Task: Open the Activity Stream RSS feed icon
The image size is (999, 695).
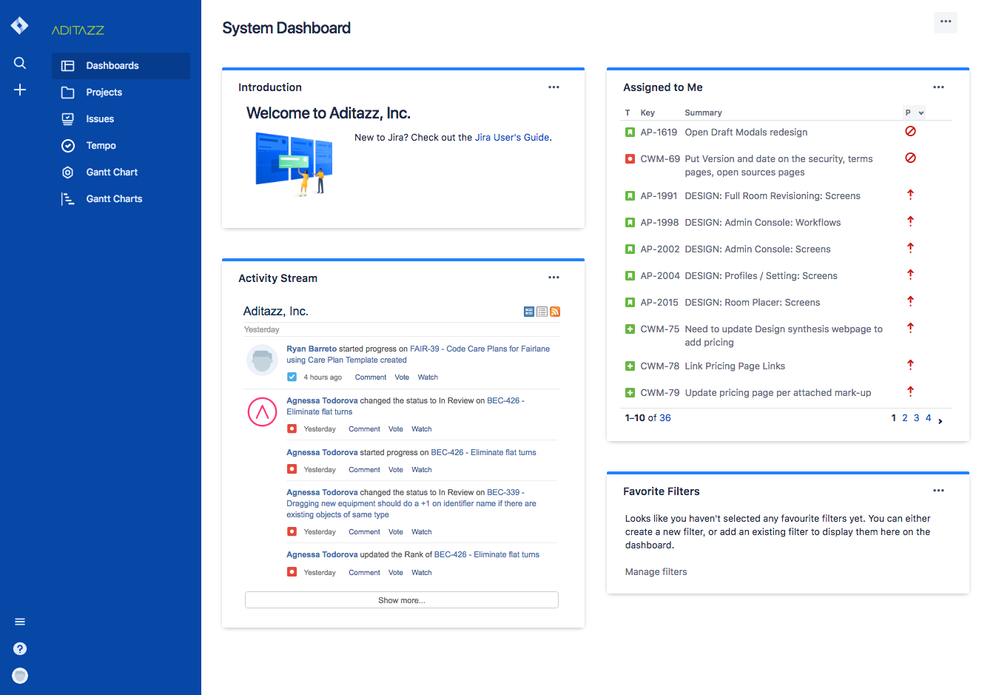Action: pyautogui.click(x=555, y=312)
